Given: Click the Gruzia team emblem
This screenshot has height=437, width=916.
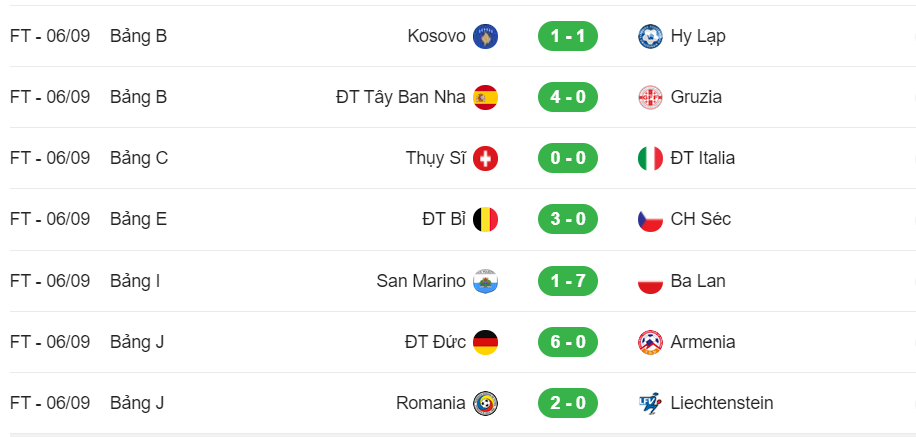Looking at the screenshot, I should [x=650, y=97].
